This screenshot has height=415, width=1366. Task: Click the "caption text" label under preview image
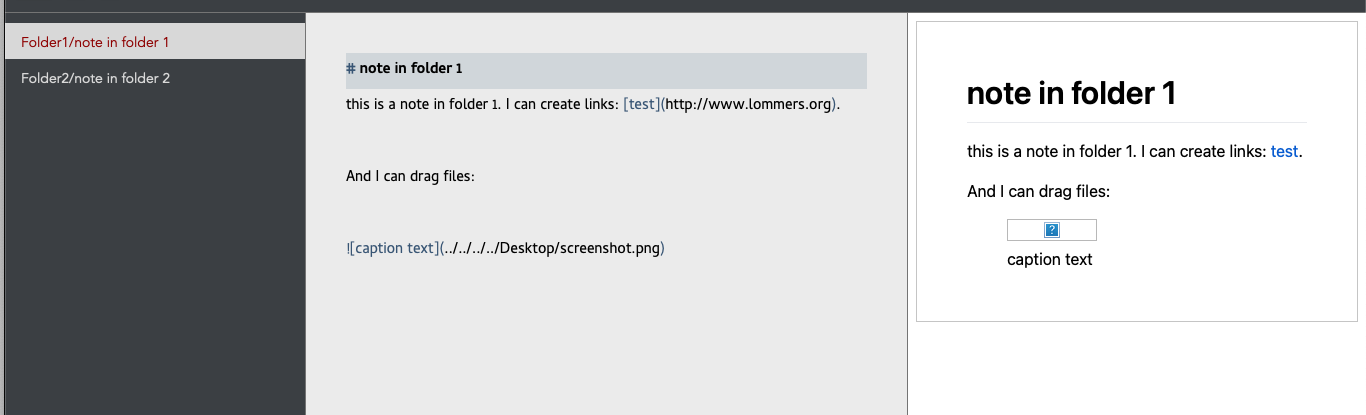(1049, 260)
